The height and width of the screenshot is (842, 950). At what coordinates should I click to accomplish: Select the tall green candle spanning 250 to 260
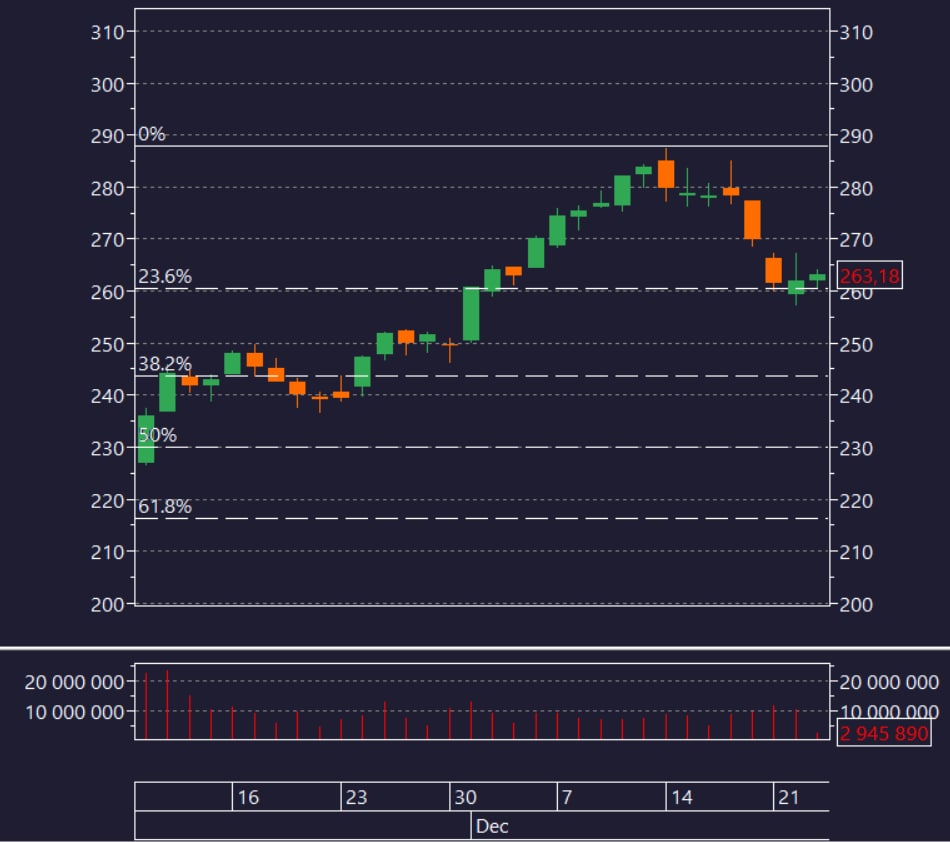(x=471, y=314)
